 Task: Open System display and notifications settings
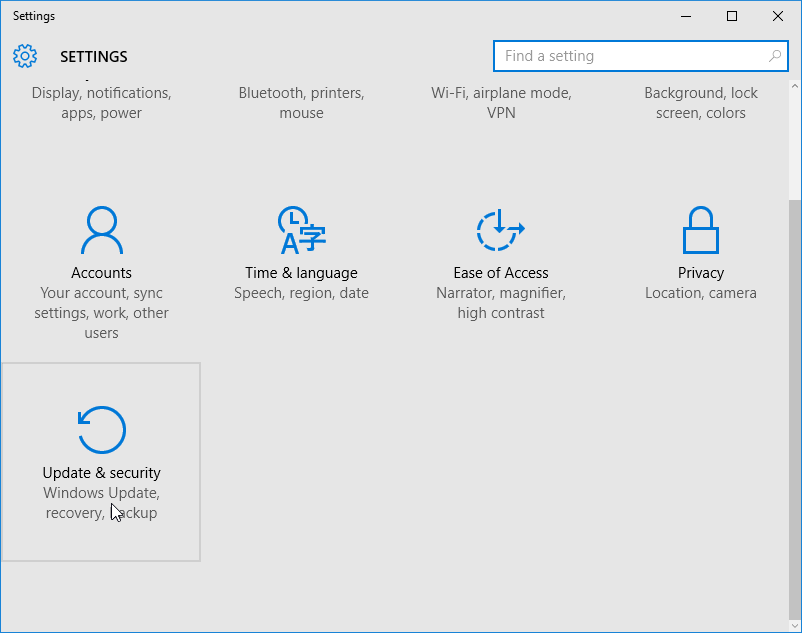101,102
